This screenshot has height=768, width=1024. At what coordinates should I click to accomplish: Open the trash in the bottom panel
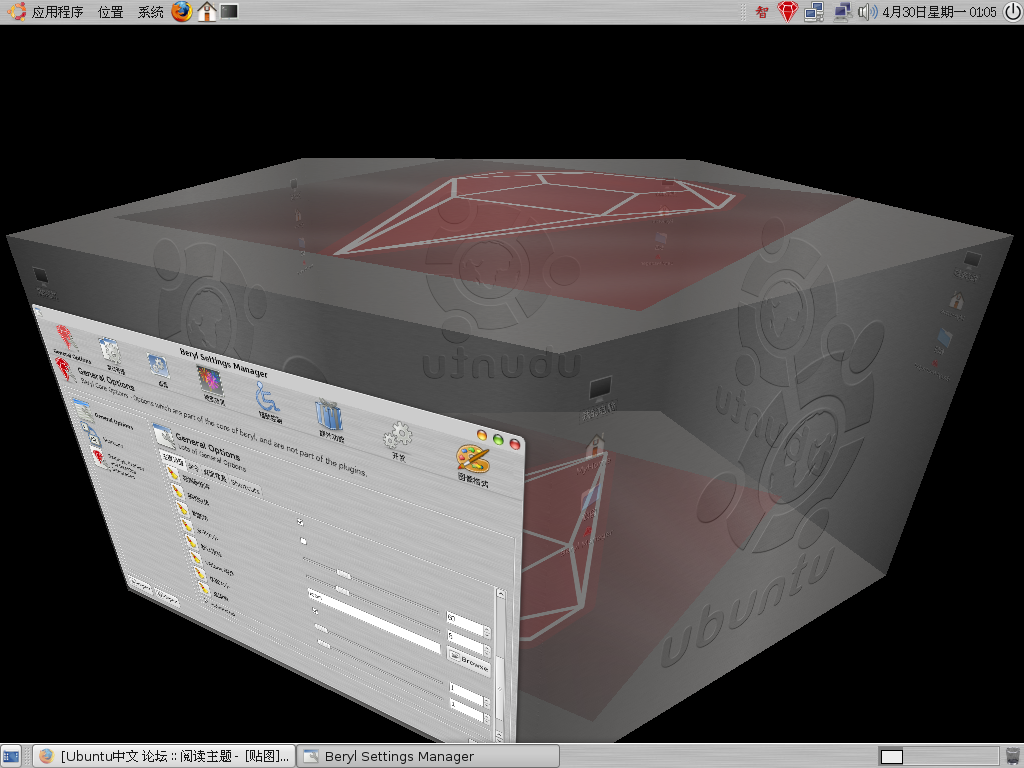[x=1012, y=756]
